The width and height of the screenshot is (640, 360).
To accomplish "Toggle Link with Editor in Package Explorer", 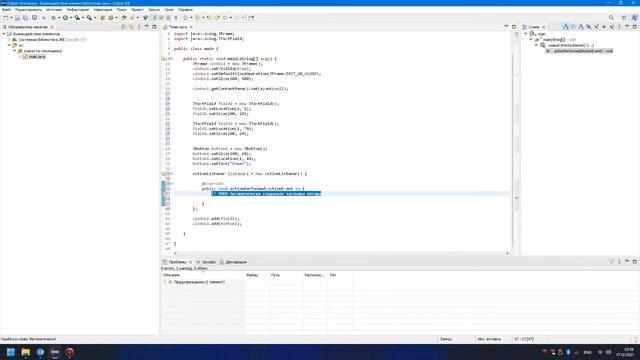I will (x=131, y=27).
